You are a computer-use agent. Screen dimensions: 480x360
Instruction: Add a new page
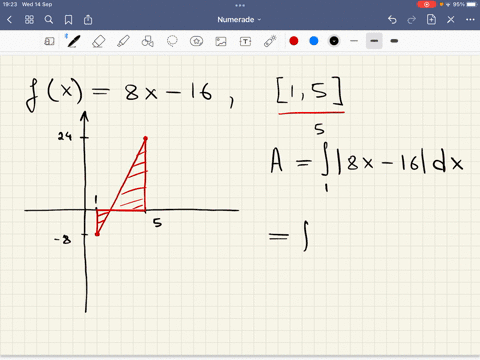point(431,19)
